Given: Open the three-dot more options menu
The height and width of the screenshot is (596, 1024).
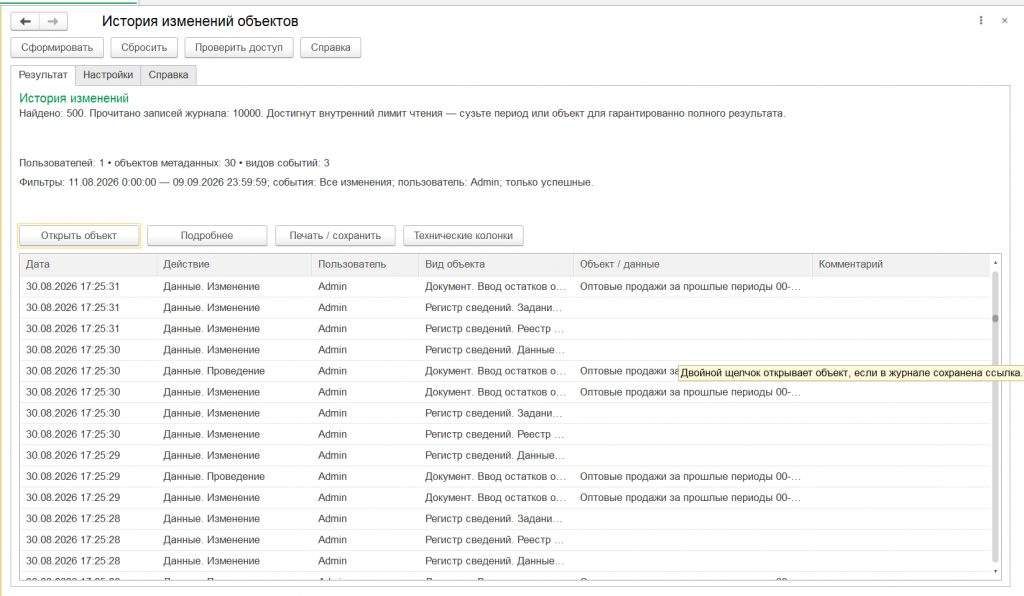Looking at the screenshot, I should coord(981,21).
